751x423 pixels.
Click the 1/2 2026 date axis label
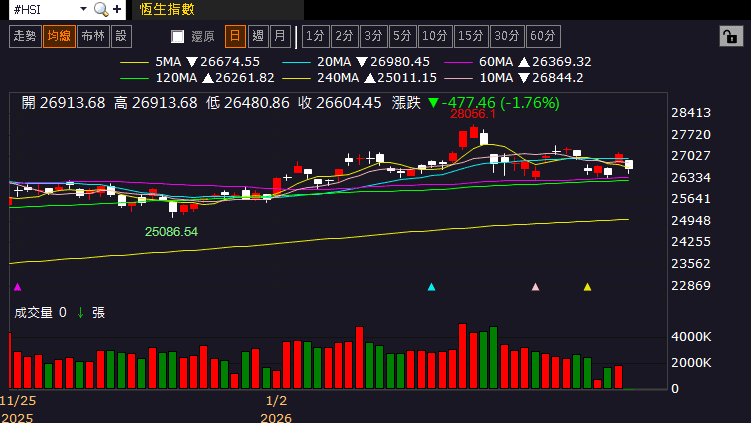[x=276, y=409]
